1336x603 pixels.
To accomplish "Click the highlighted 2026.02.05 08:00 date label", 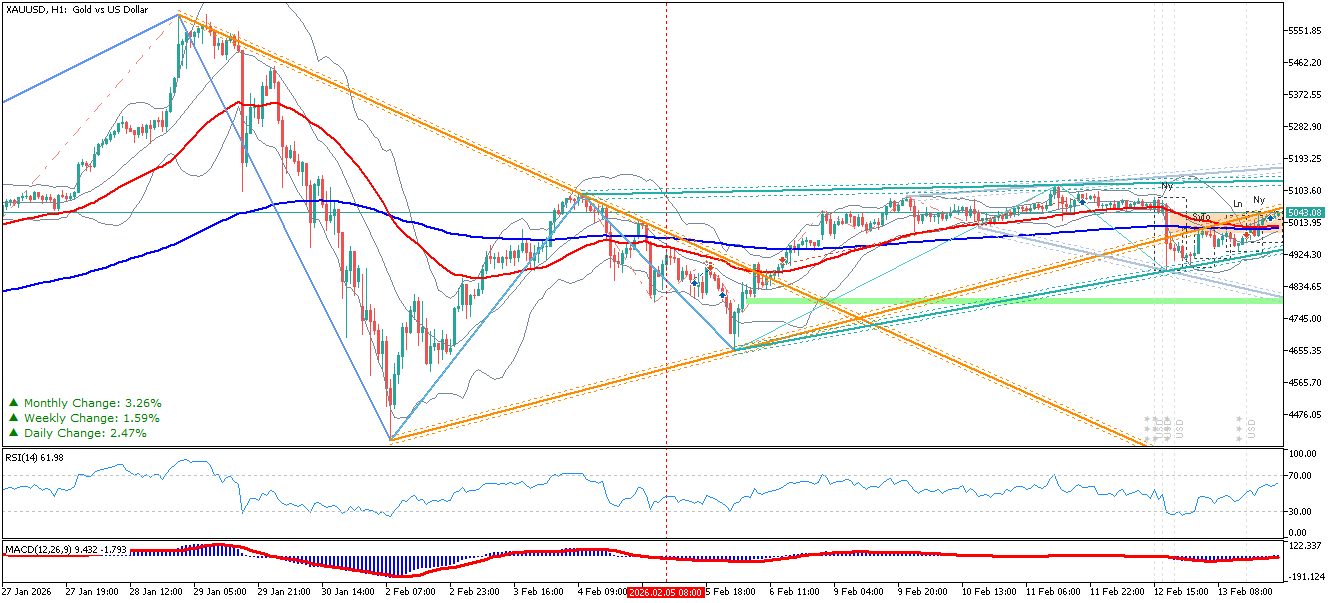I will 666,592.
